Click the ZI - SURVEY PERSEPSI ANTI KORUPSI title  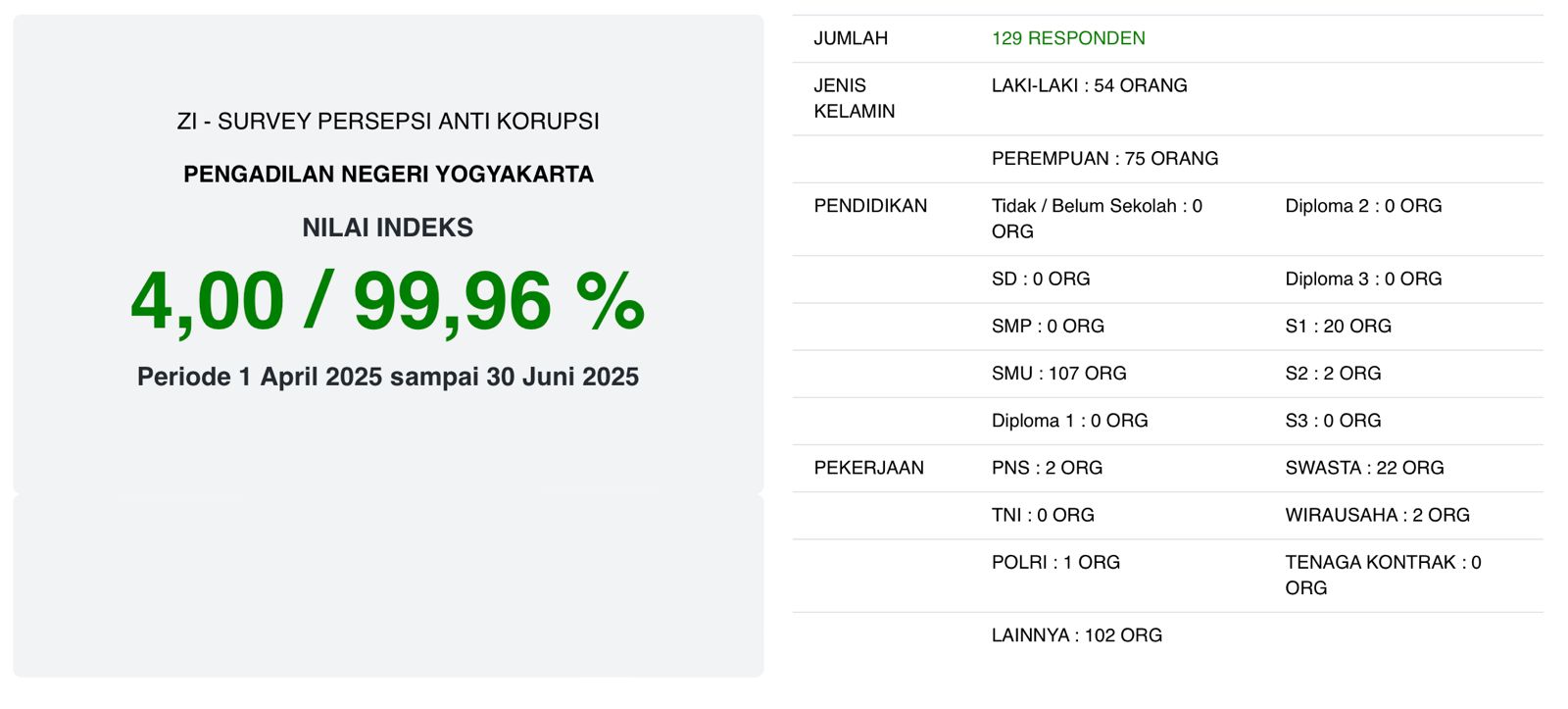click(x=388, y=122)
